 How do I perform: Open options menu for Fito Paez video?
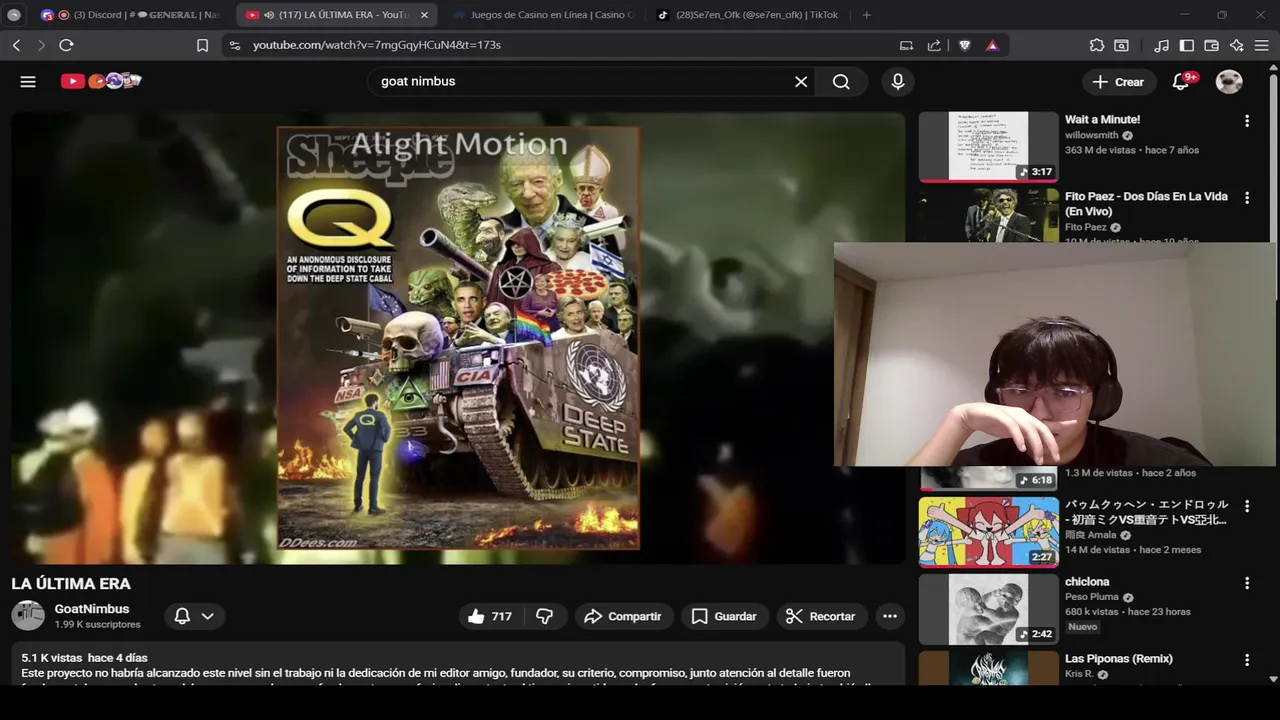[x=1247, y=198]
